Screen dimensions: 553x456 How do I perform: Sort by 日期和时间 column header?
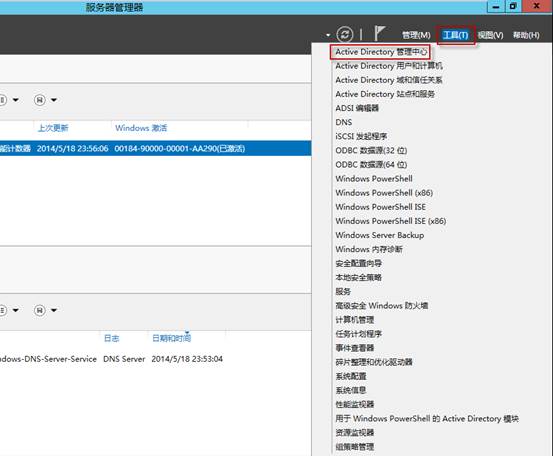(x=171, y=338)
